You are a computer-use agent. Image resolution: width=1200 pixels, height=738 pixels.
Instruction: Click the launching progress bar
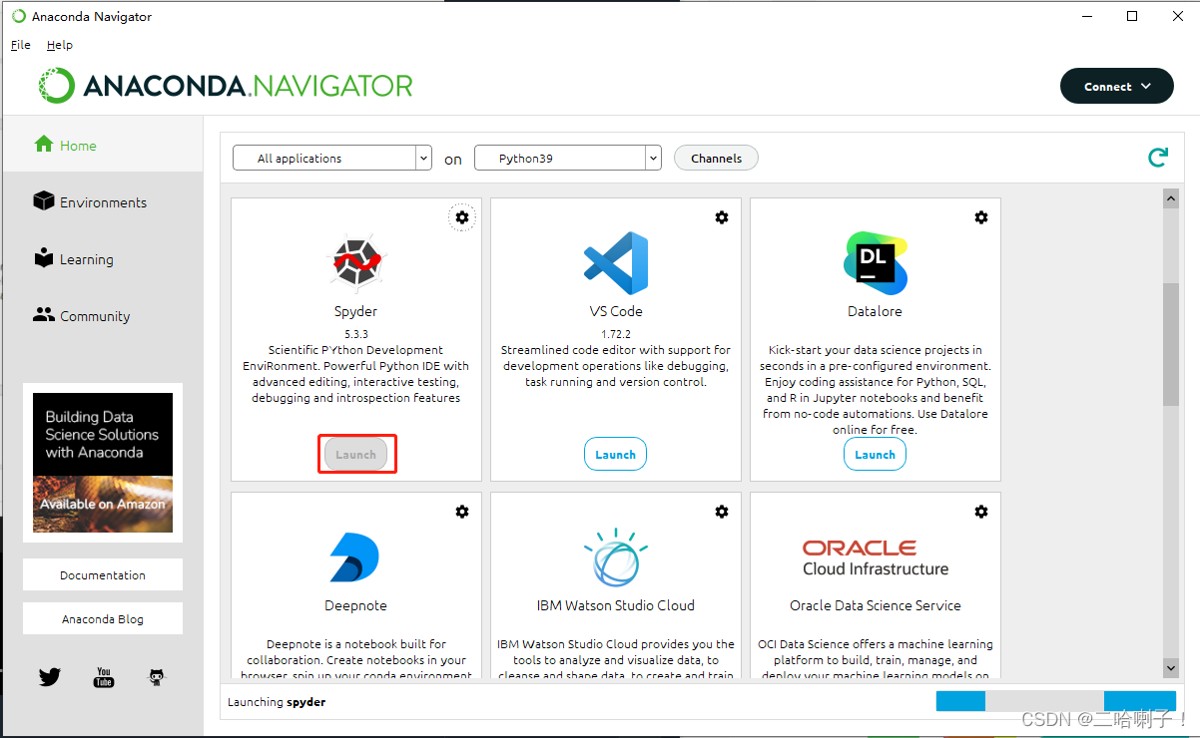pos(1056,701)
